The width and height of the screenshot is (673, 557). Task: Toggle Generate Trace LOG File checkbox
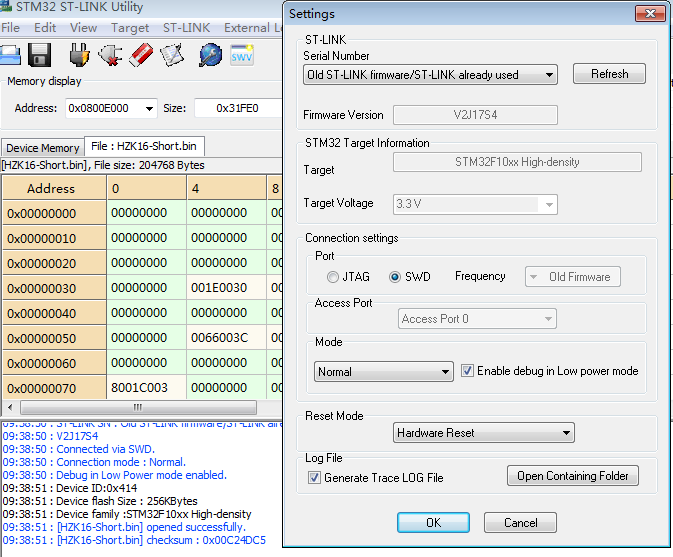coord(314,477)
